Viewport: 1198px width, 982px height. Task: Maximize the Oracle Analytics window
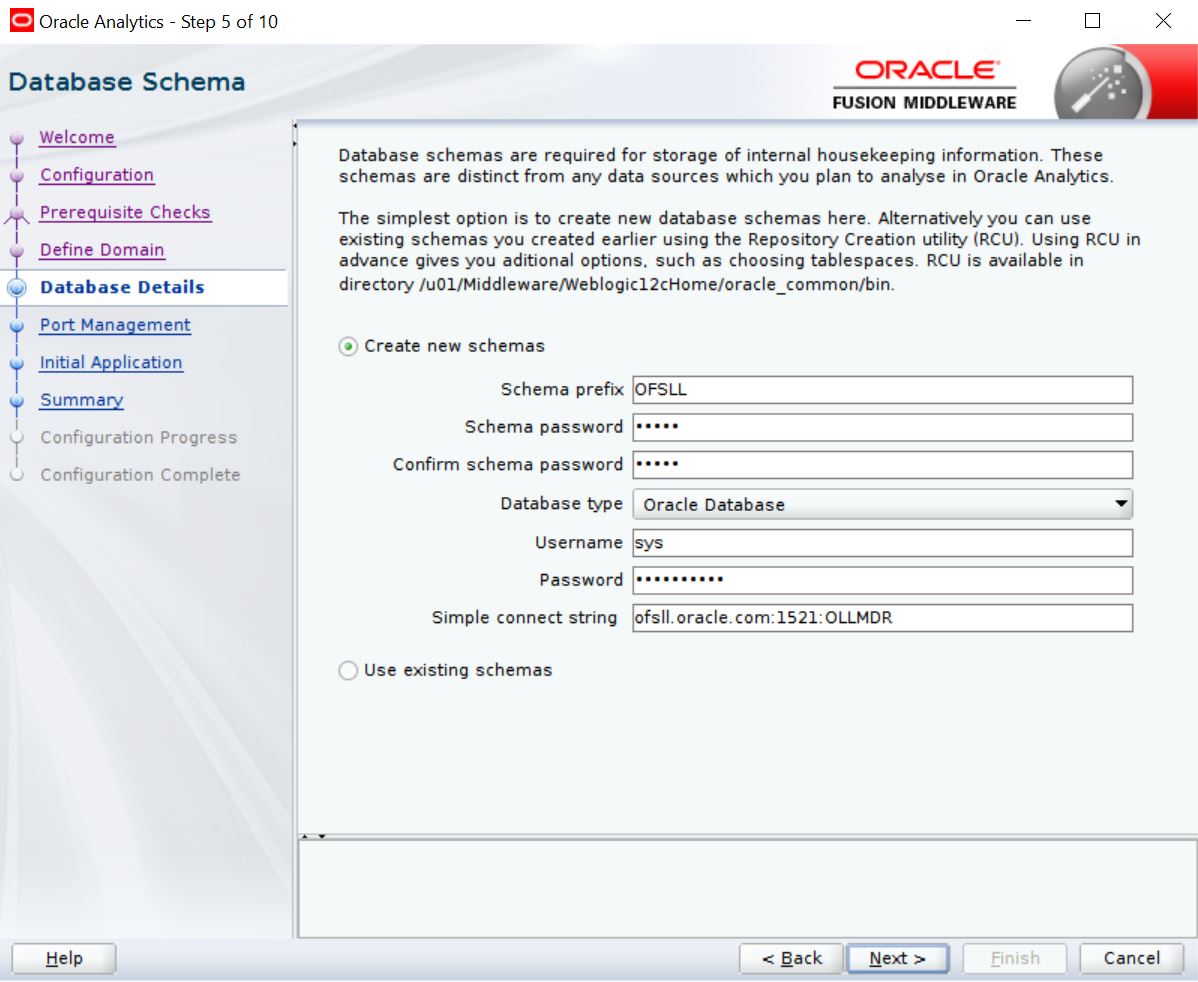1093,21
